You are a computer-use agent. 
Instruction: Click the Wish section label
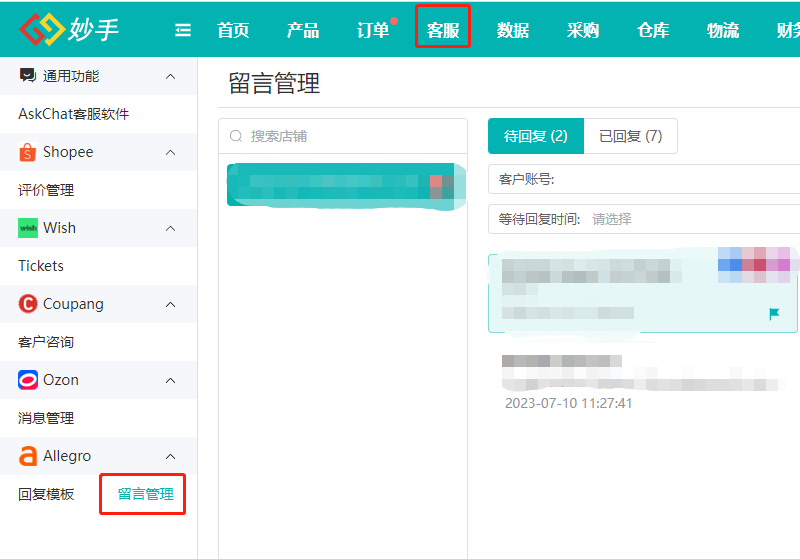coord(59,228)
